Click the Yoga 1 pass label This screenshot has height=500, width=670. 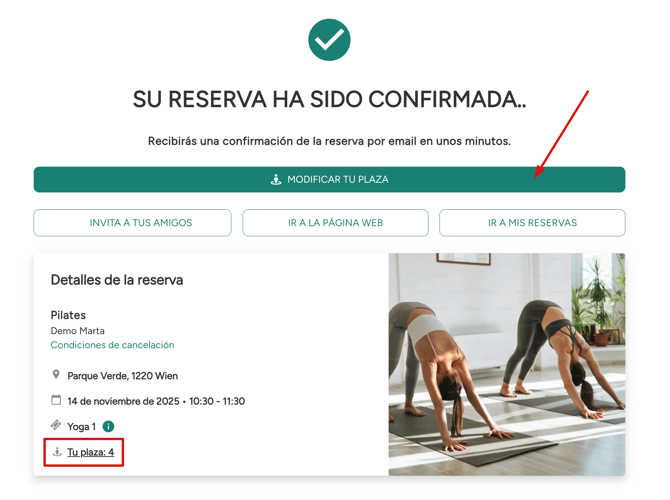pyautogui.click(x=82, y=426)
